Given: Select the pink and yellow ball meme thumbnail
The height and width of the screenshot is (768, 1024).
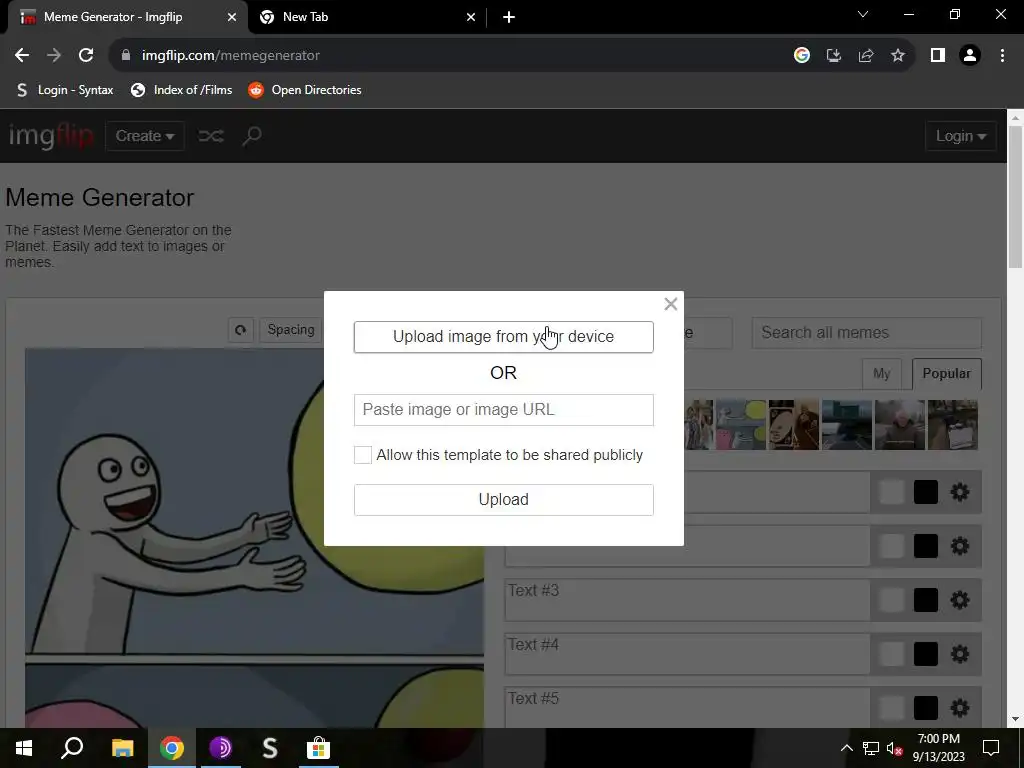Looking at the screenshot, I should pyautogui.click(x=741, y=425).
